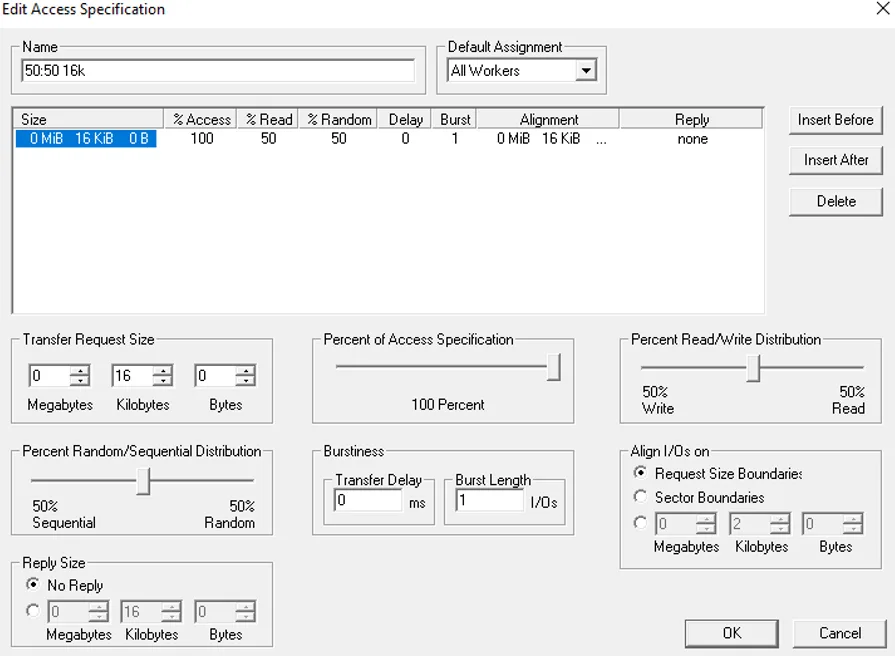Decrease Reply Size Bytes with down arrow
The image size is (895, 656).
(245, 617)
